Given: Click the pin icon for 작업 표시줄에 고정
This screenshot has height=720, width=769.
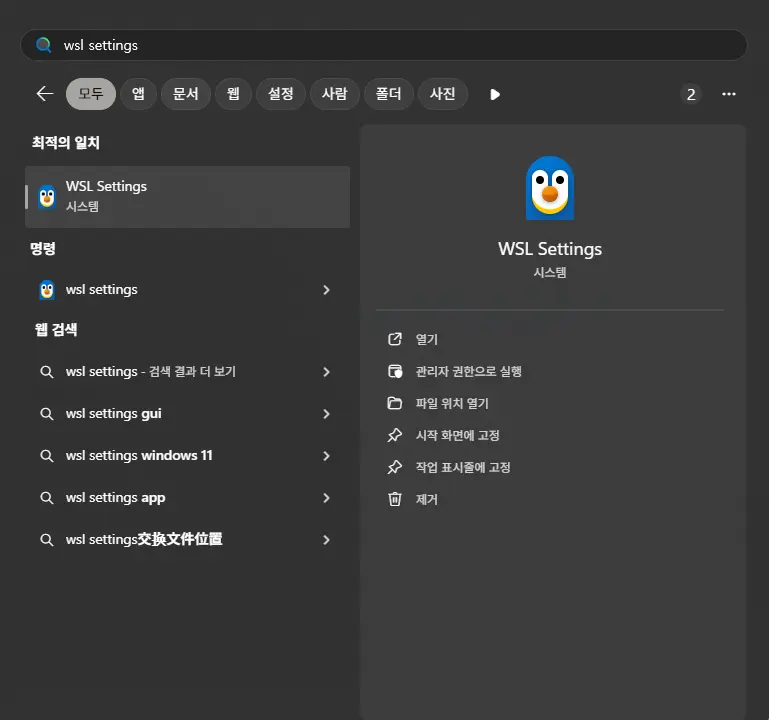Looking at the screenshot, I should (x=395, y=467).
